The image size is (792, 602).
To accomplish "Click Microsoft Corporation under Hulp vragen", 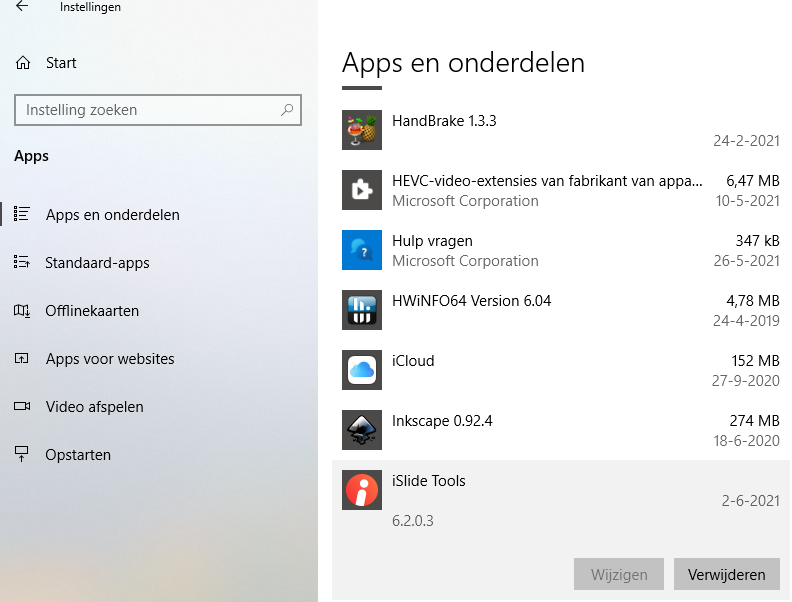I will 465,261.
